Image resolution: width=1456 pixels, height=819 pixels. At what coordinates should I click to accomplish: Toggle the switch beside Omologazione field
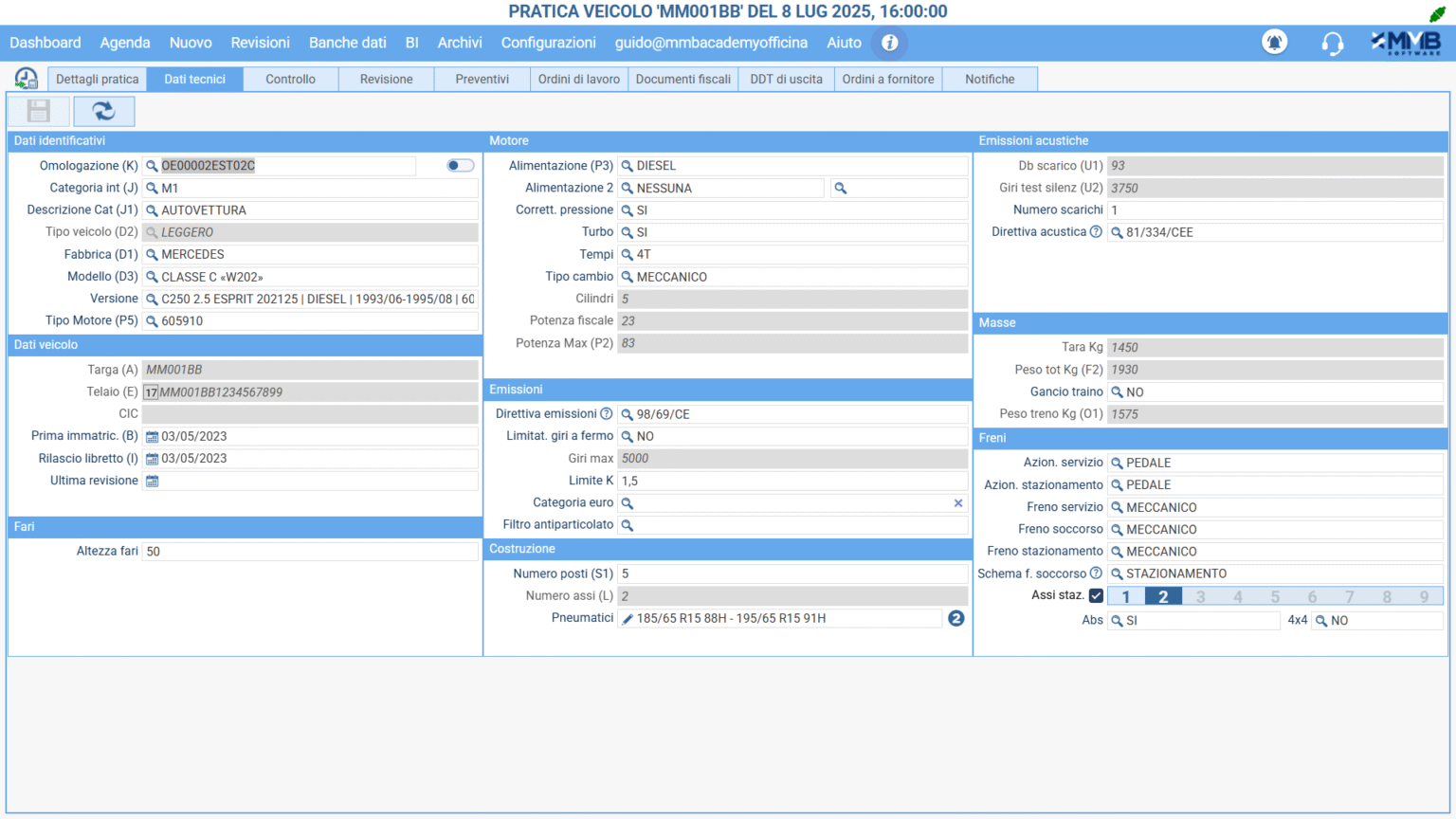pyautogui.click(x=461, y=166)
